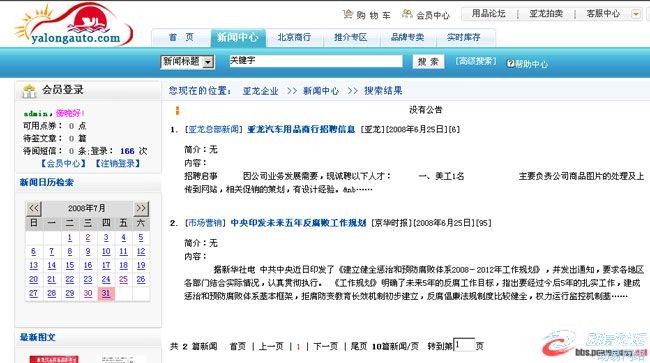Select calendar date 25
This screenshot has height=363, width=650.
click(x=124, y=280)
